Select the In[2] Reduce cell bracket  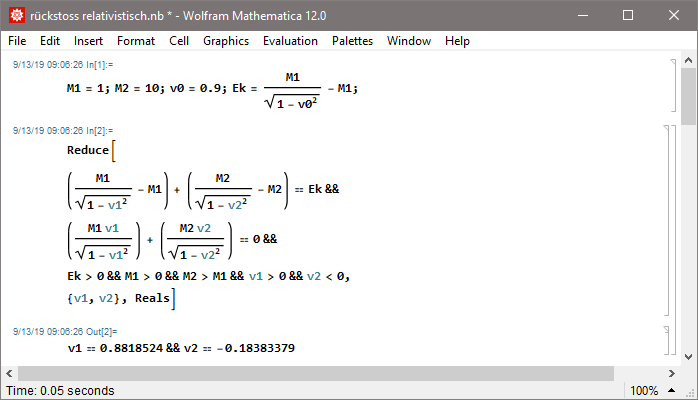[x=667, y=219]
